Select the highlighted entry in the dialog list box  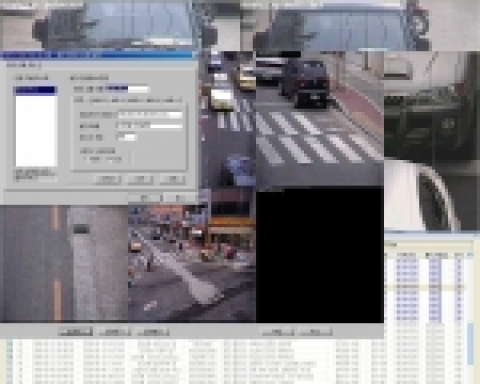coord(36,90)
